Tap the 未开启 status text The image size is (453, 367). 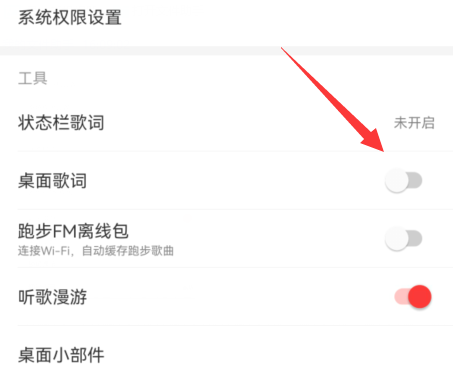tap(414, 123)
